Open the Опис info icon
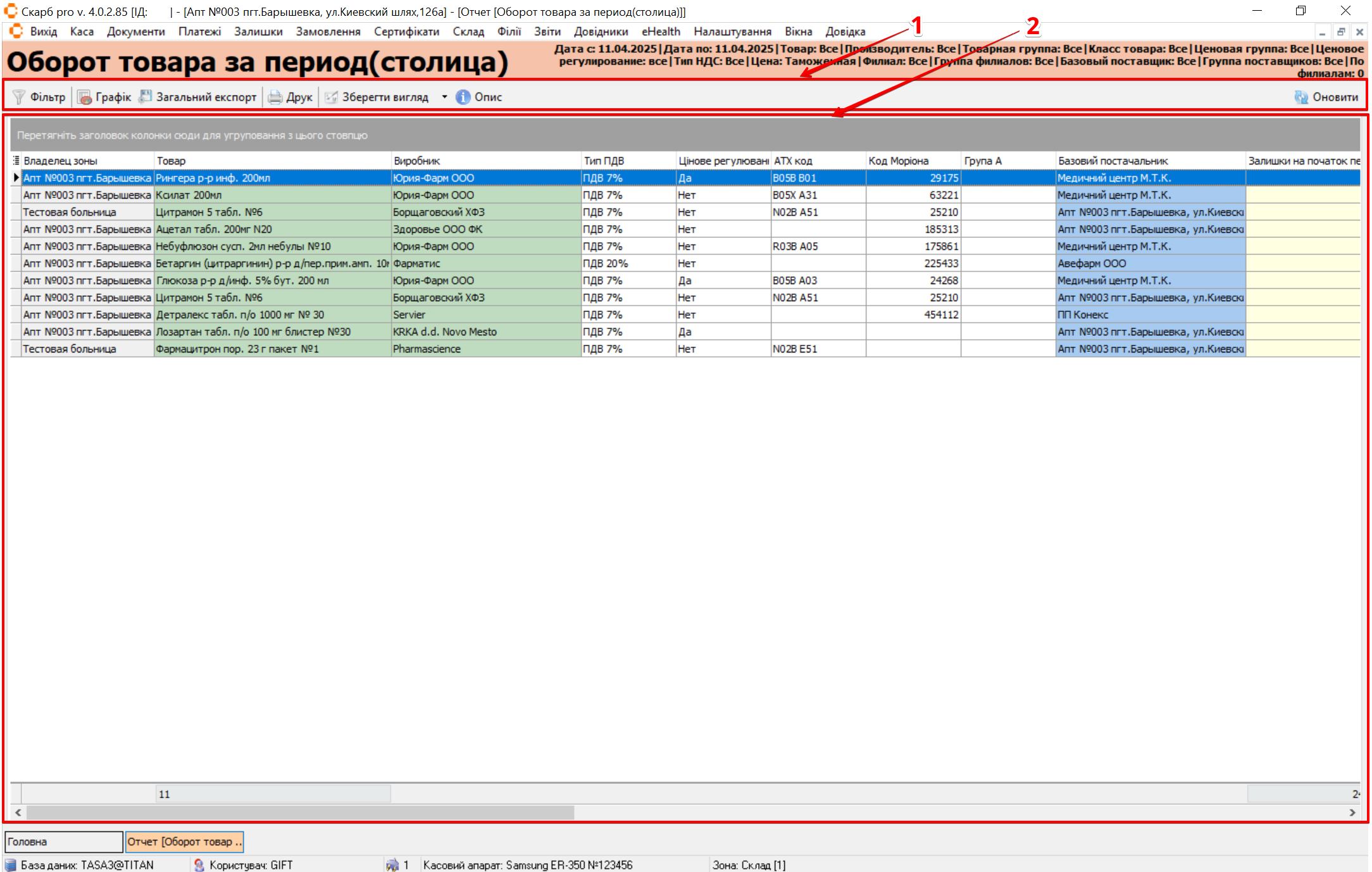 (x=463, y=97)
